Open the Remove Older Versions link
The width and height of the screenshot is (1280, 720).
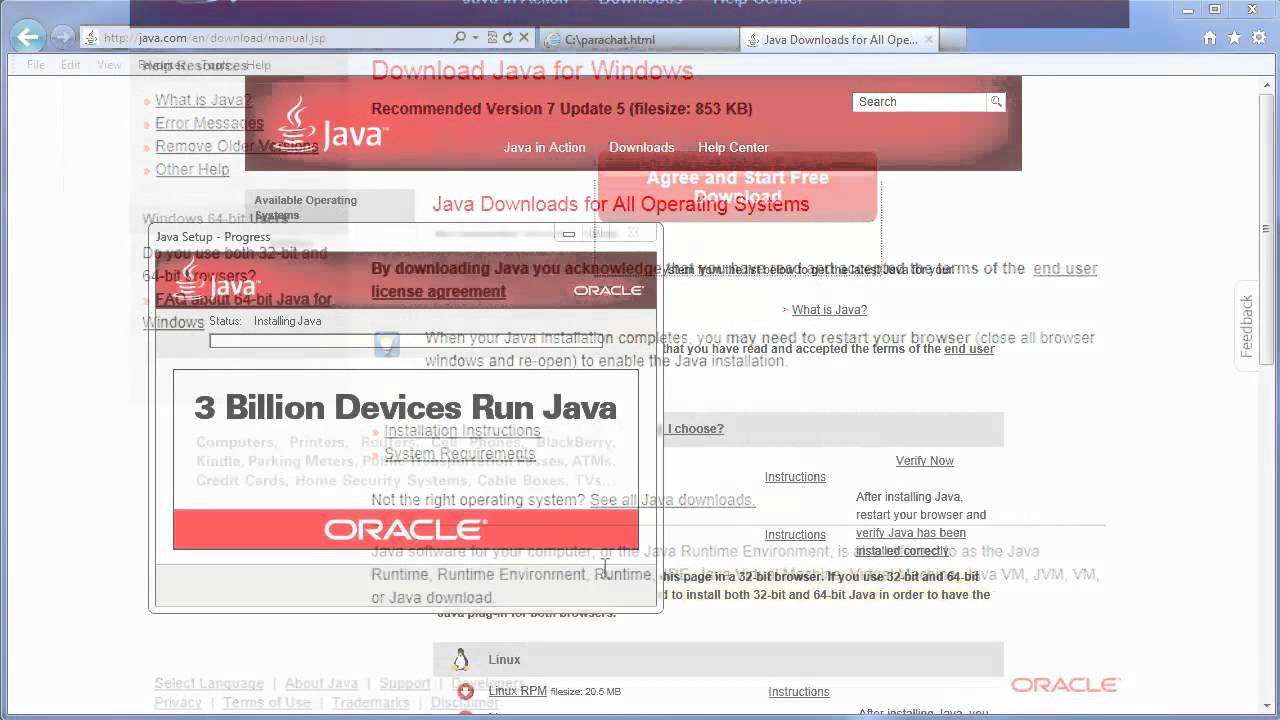(236, 146)
